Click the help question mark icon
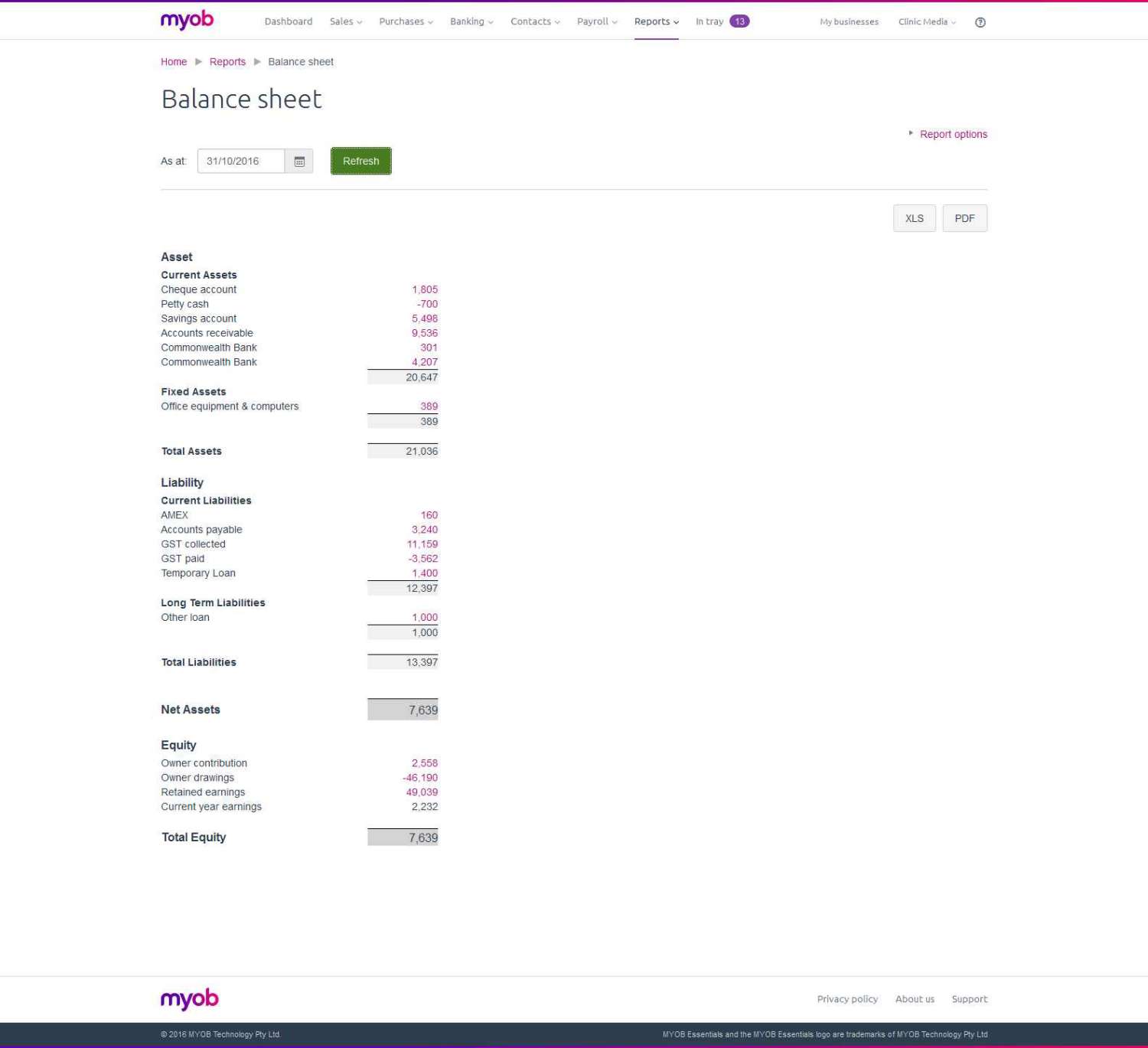The width and height of the screenshot is (1148, 1048). 980,21
